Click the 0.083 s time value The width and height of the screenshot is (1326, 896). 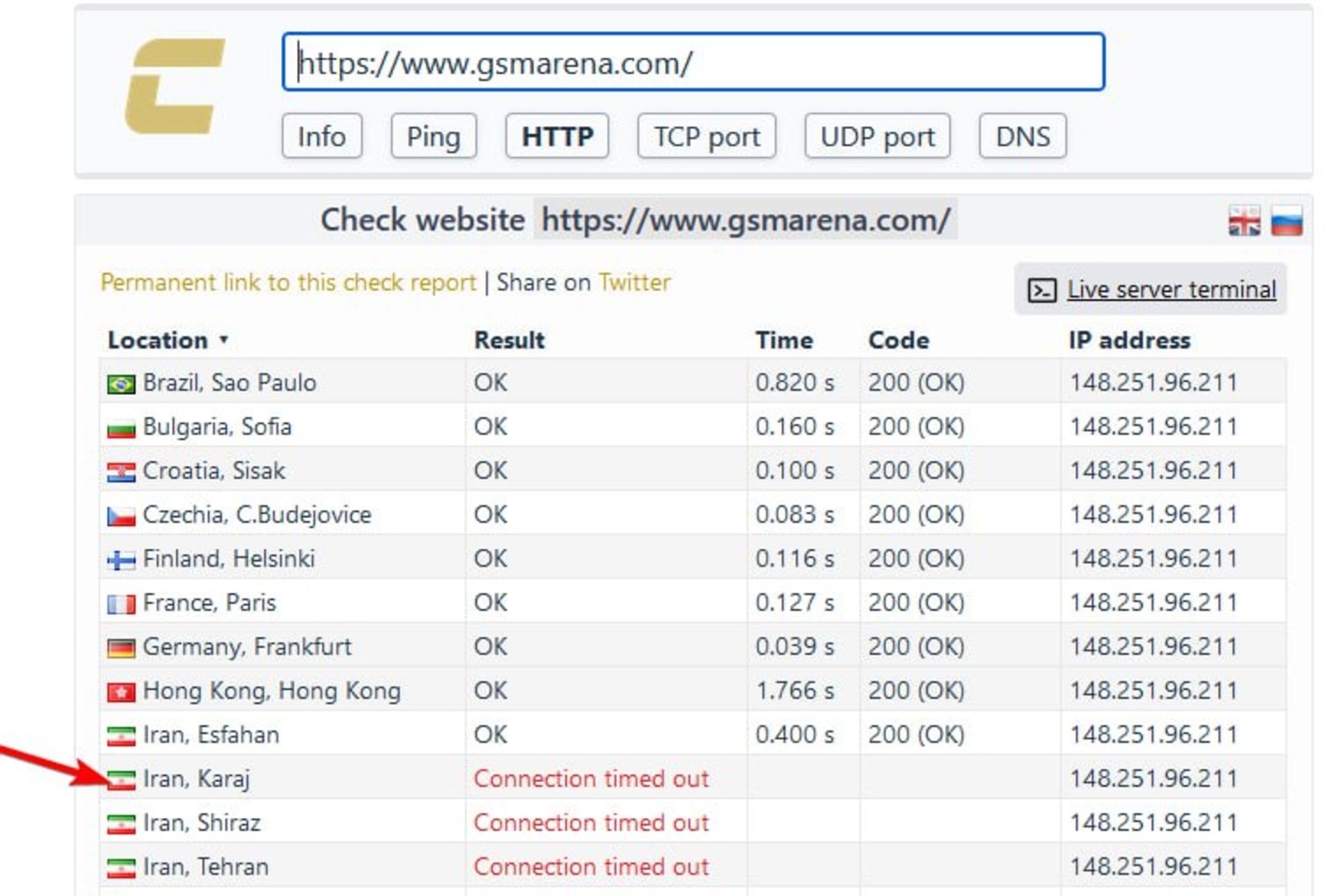[795, 515]
